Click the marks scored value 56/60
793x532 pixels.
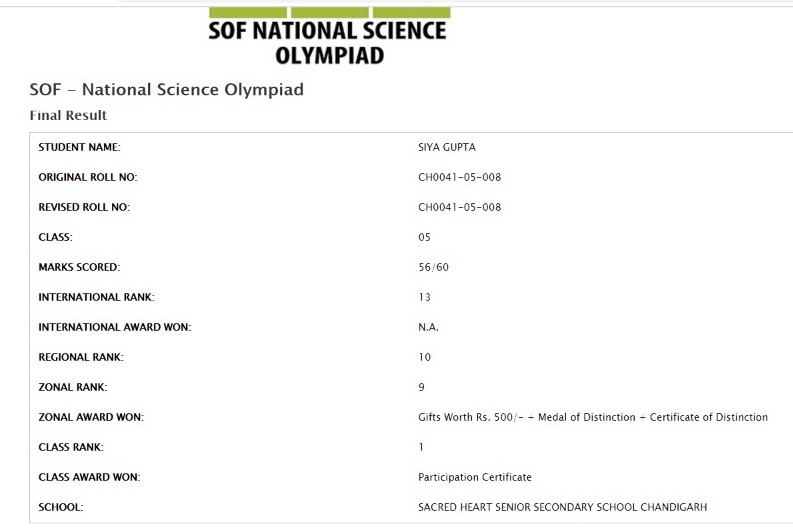pyautogui.click(x=433, y=267)
